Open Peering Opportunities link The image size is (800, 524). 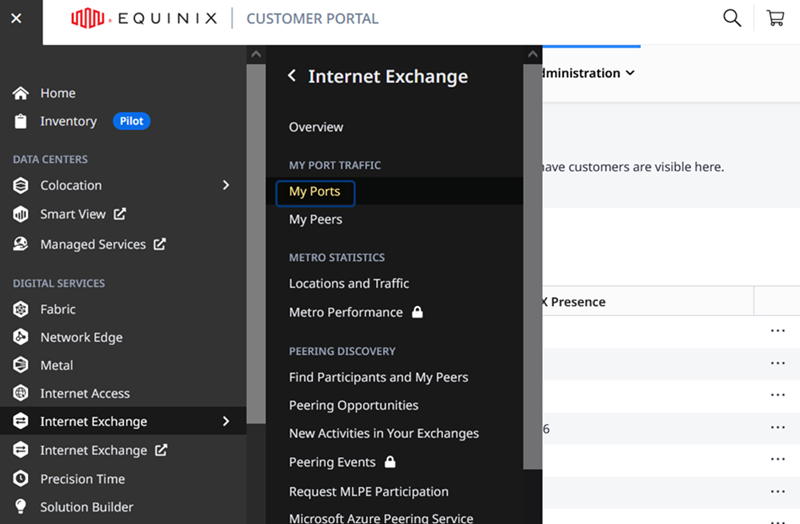pyautogui.click(x=354, y=406)
